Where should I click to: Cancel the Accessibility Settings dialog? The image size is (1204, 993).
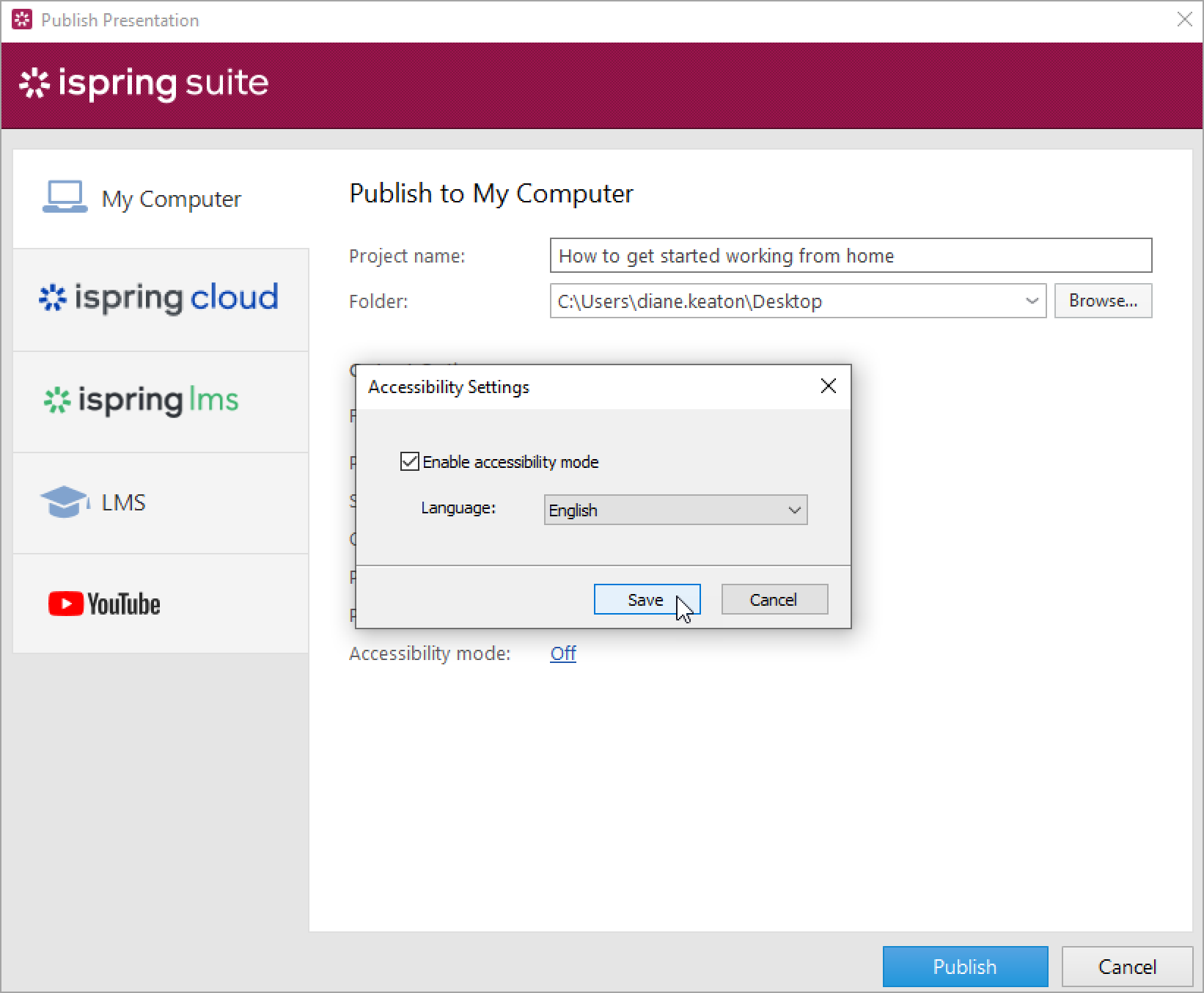point(774,599)
